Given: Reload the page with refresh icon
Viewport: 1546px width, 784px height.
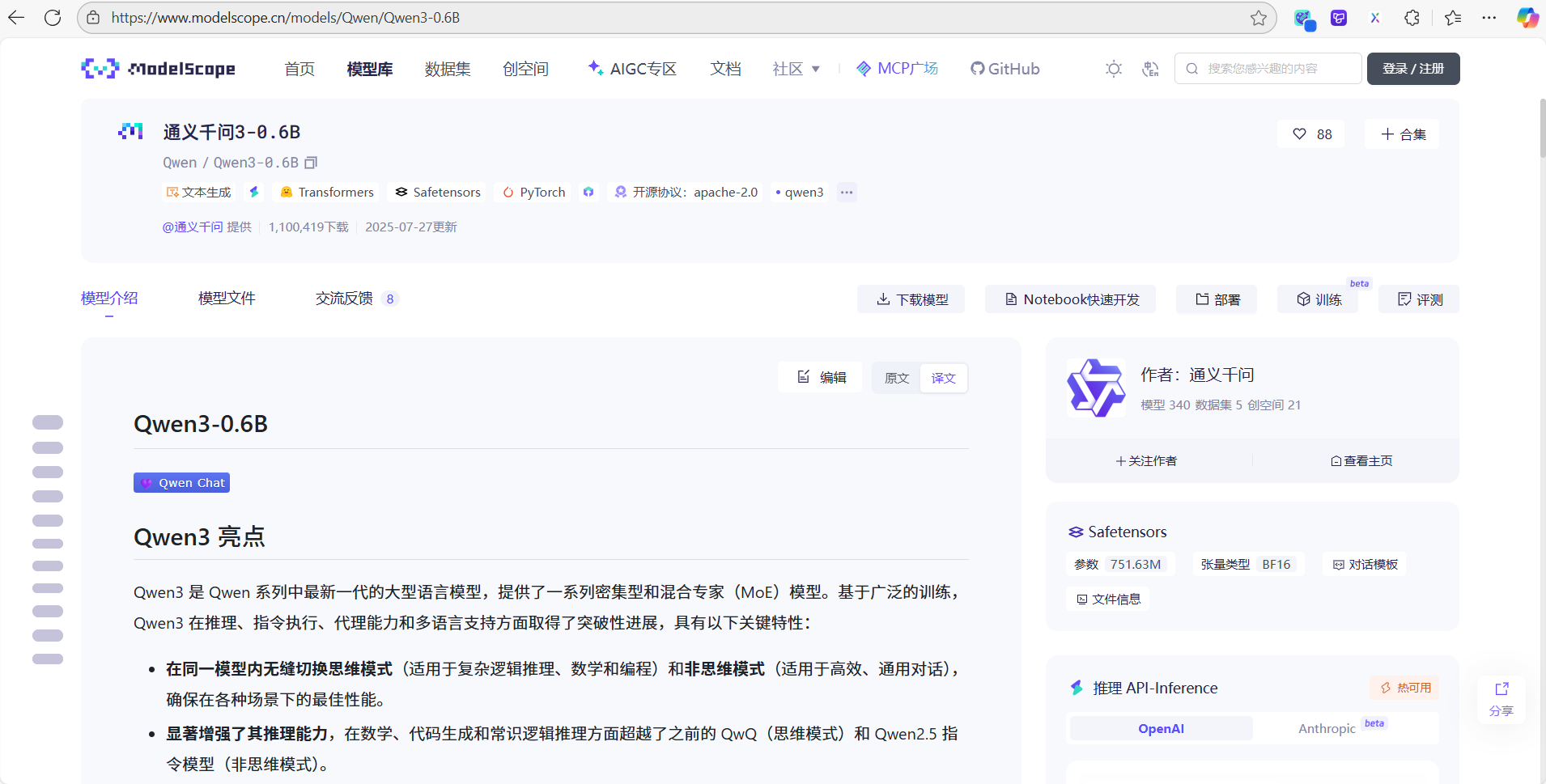Looking at the screenshot, I should click(53, 18).
